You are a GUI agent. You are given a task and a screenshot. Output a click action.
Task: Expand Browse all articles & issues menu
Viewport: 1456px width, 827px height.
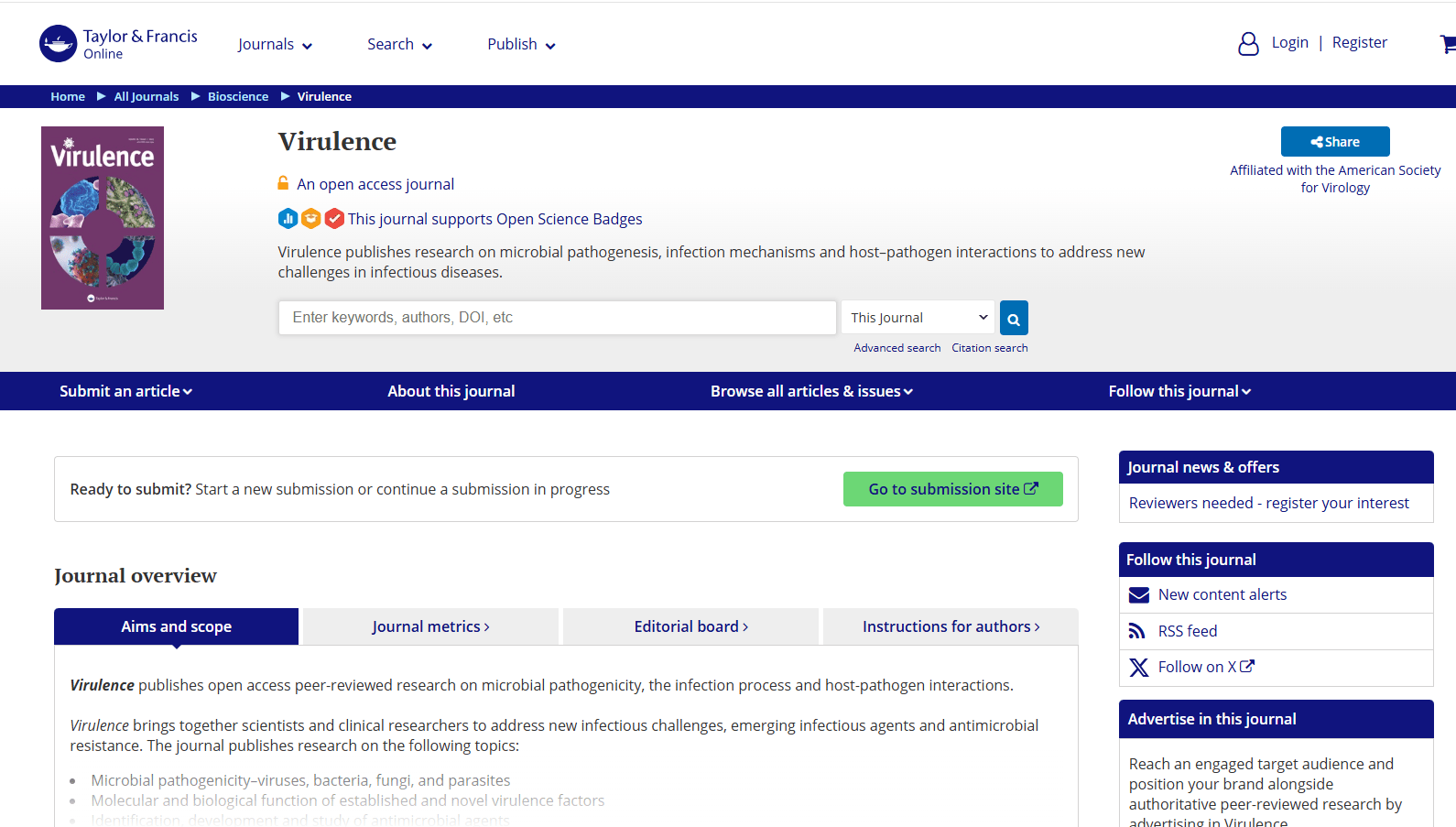tap(811, 391)
